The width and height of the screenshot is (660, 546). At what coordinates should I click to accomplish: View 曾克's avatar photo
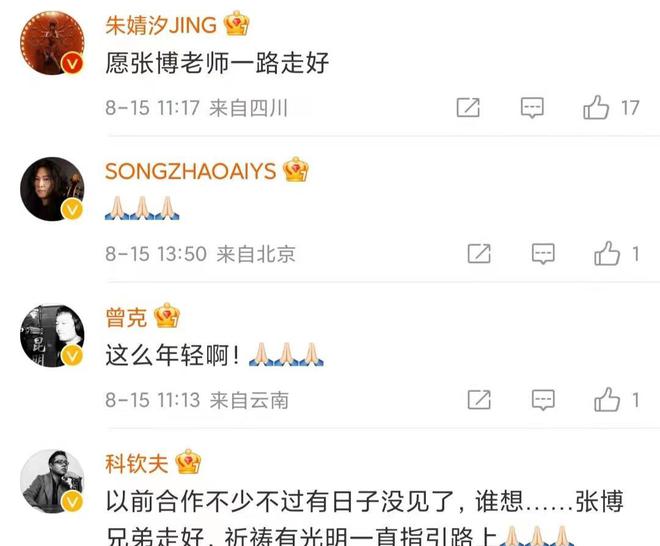(52, 336)
